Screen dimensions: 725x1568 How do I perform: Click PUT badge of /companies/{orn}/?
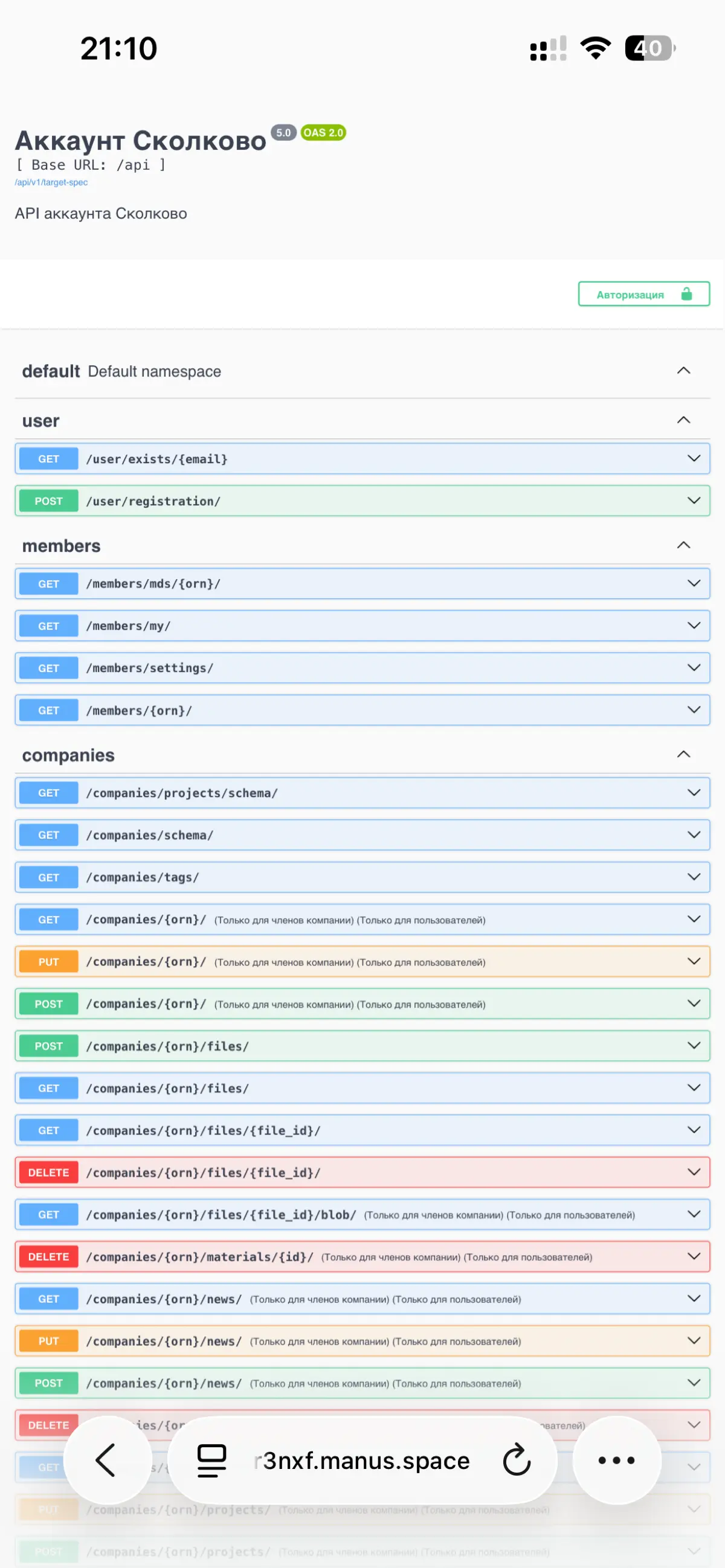coord(49,961)
